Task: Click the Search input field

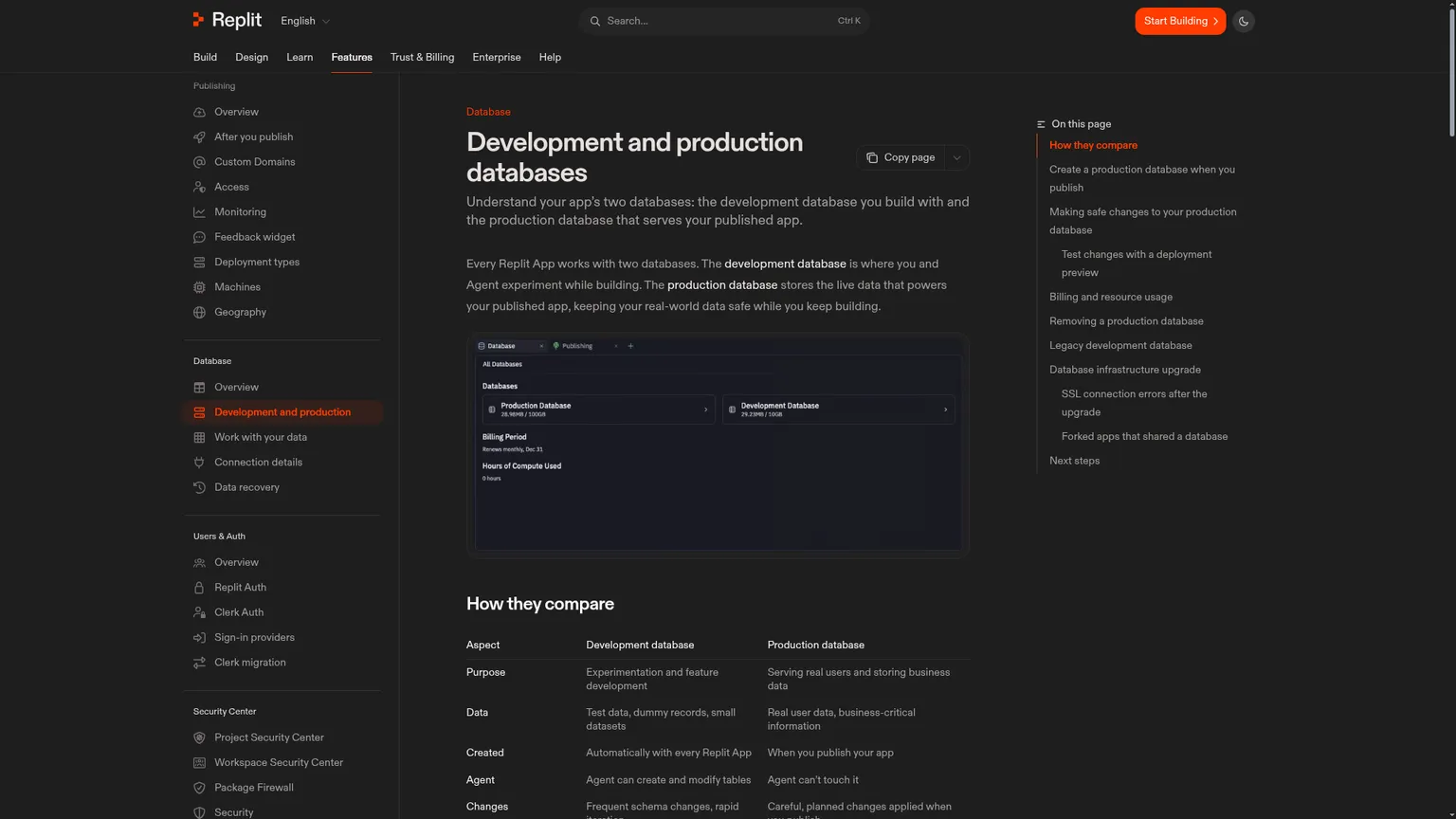Action: click(x=724, y=21)
